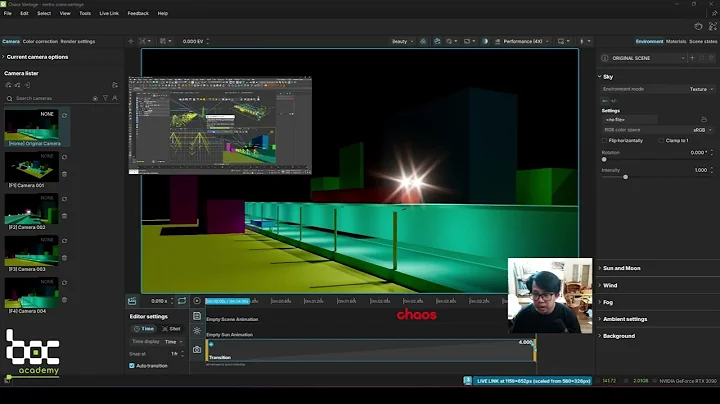Toggle the loop playback icon

[182, 301]
